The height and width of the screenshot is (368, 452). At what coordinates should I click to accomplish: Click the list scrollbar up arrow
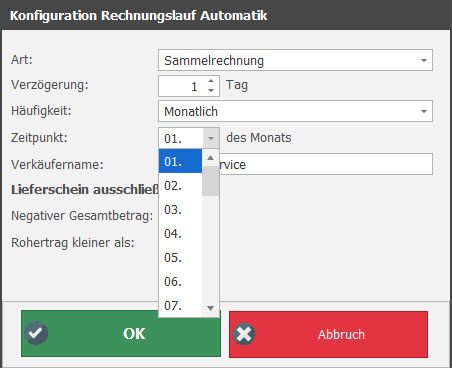pos(210,158)
